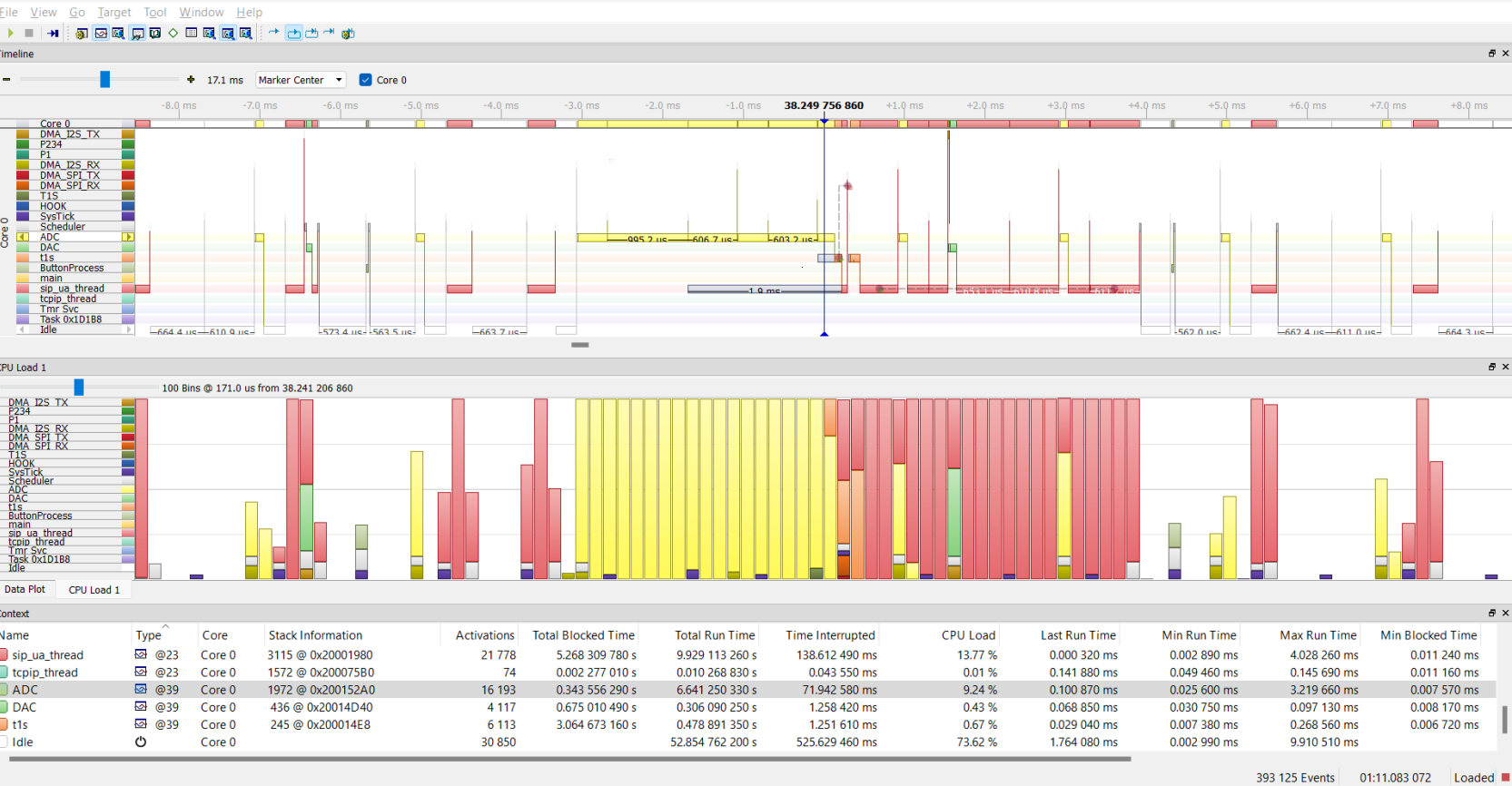Undock the Timeline panel with float icon

pyautogui.click(x=1491, y=54)
